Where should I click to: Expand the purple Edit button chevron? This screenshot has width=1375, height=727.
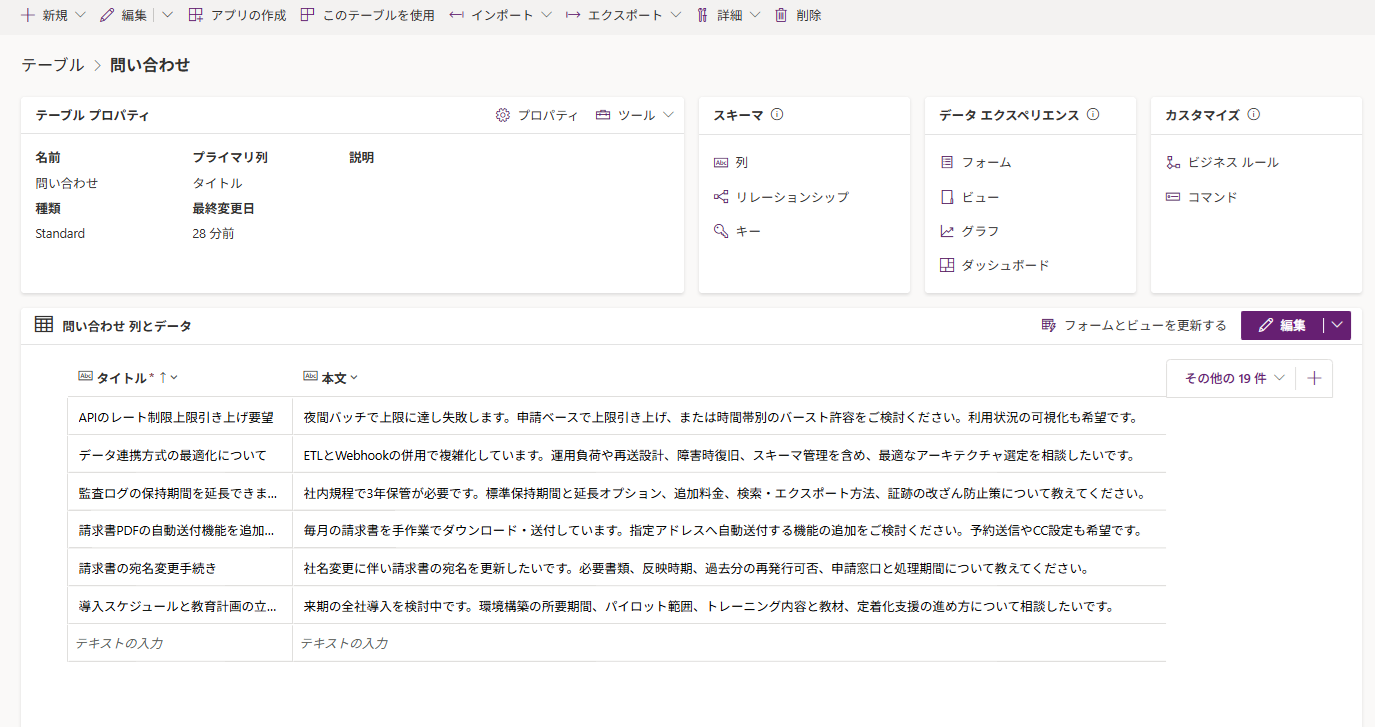click(x=1337, y=325)
